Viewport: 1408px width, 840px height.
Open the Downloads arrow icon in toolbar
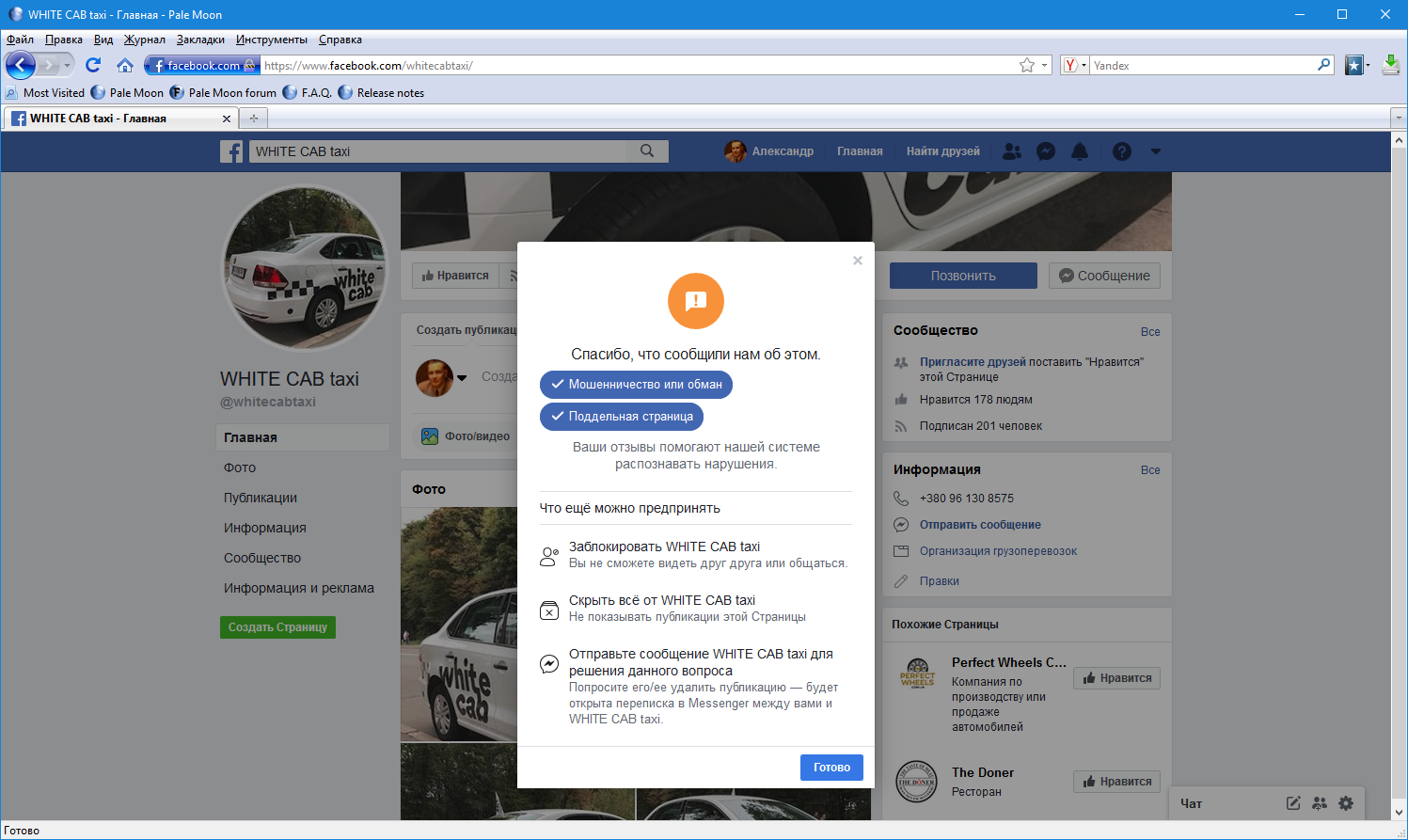tap(1391, 65)
